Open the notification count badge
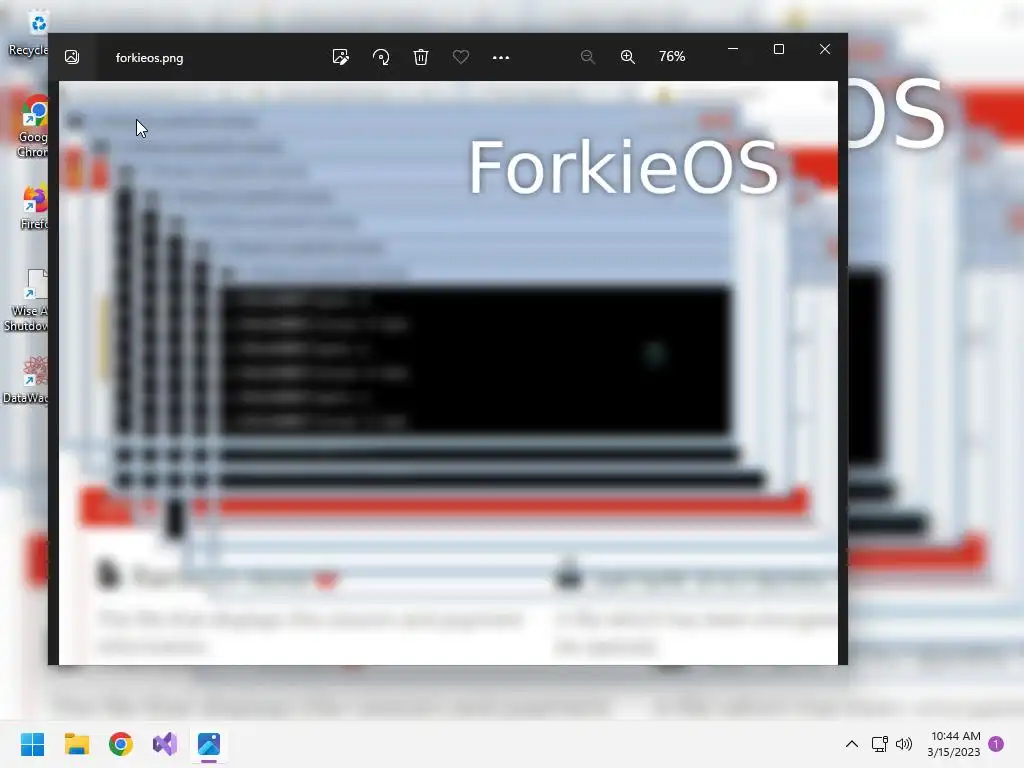 click(x=996, y=744)
